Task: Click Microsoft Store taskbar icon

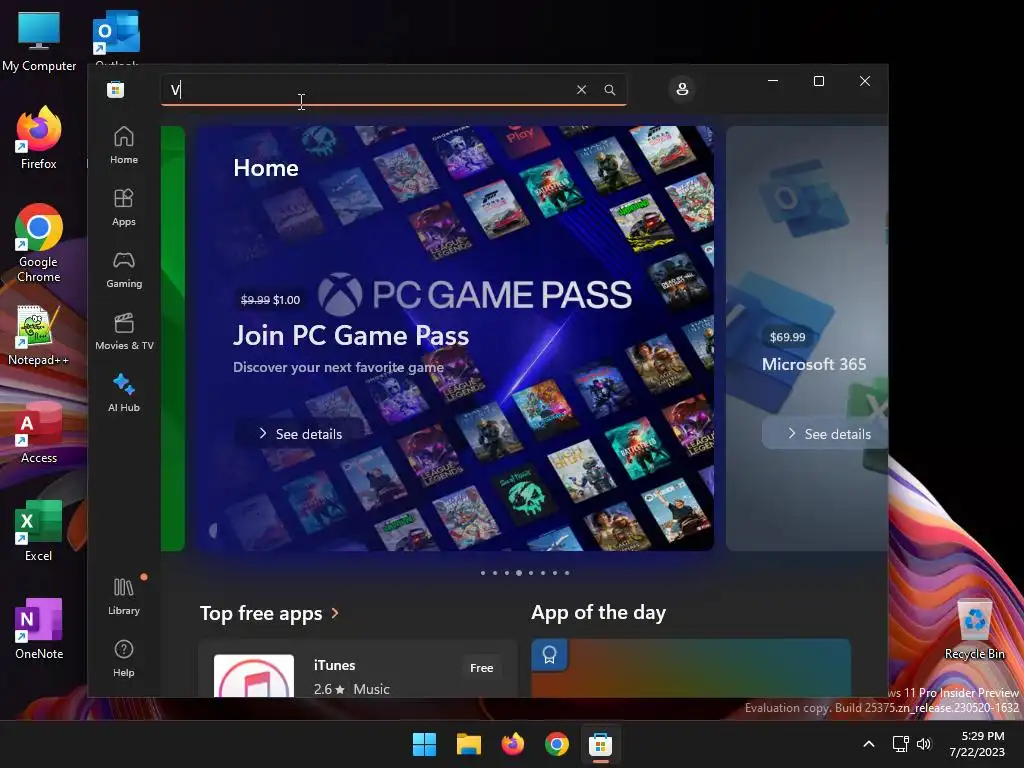Action: (x=600, y=744)
